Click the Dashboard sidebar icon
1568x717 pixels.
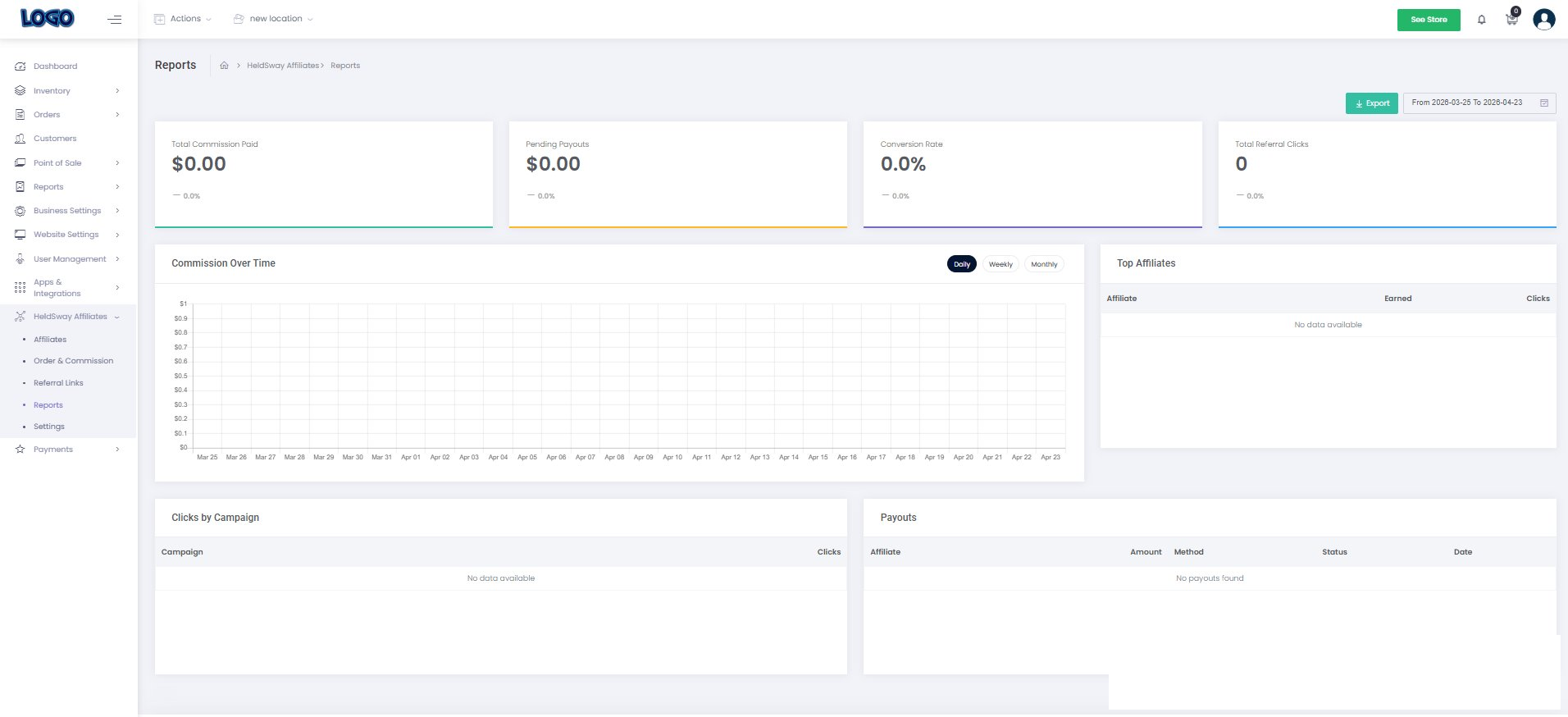click(x=20, y=66)
